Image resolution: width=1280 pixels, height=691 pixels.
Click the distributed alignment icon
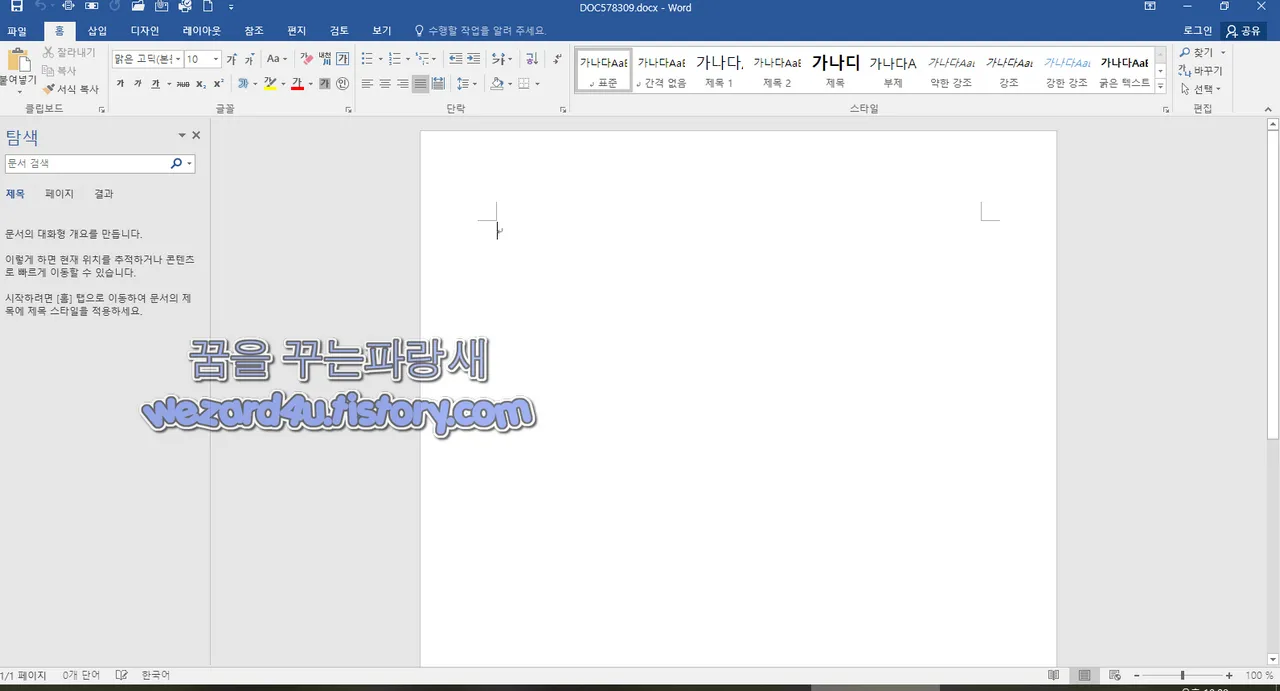438,84
